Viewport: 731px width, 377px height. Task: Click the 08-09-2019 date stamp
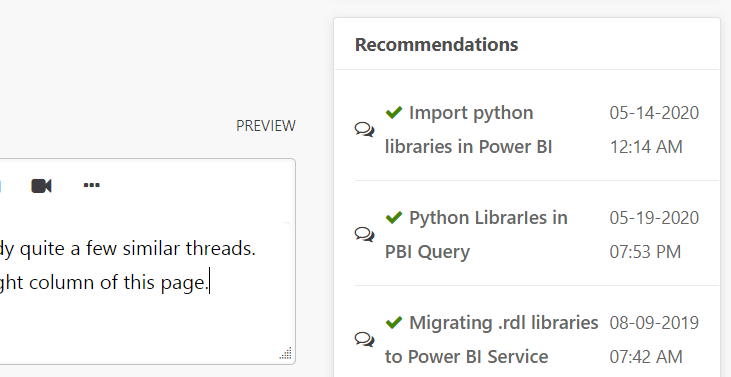pos(654,322)
